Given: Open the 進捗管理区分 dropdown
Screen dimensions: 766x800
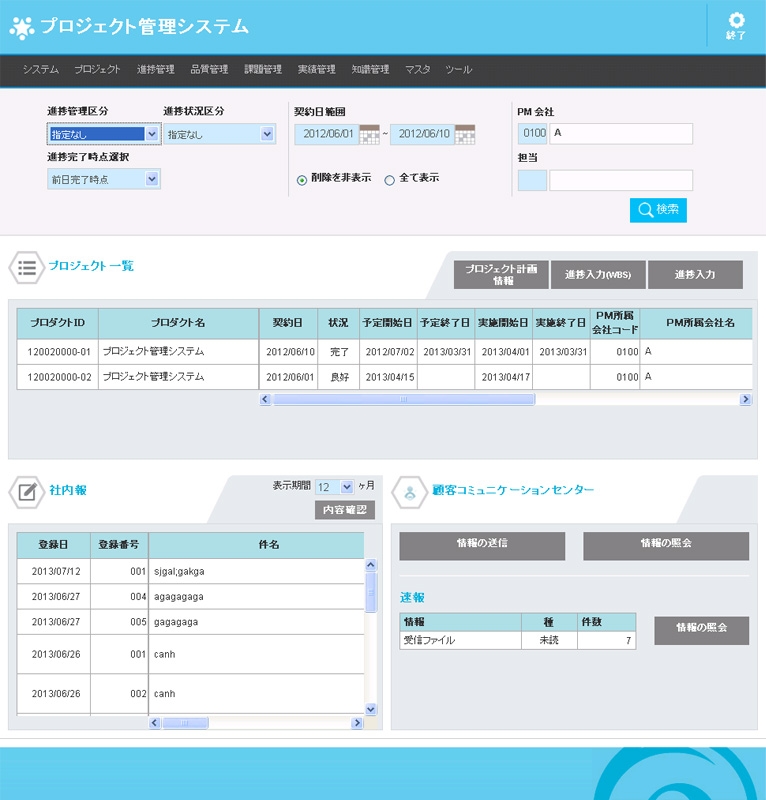Looking at the screenshot, I should 104,134.
